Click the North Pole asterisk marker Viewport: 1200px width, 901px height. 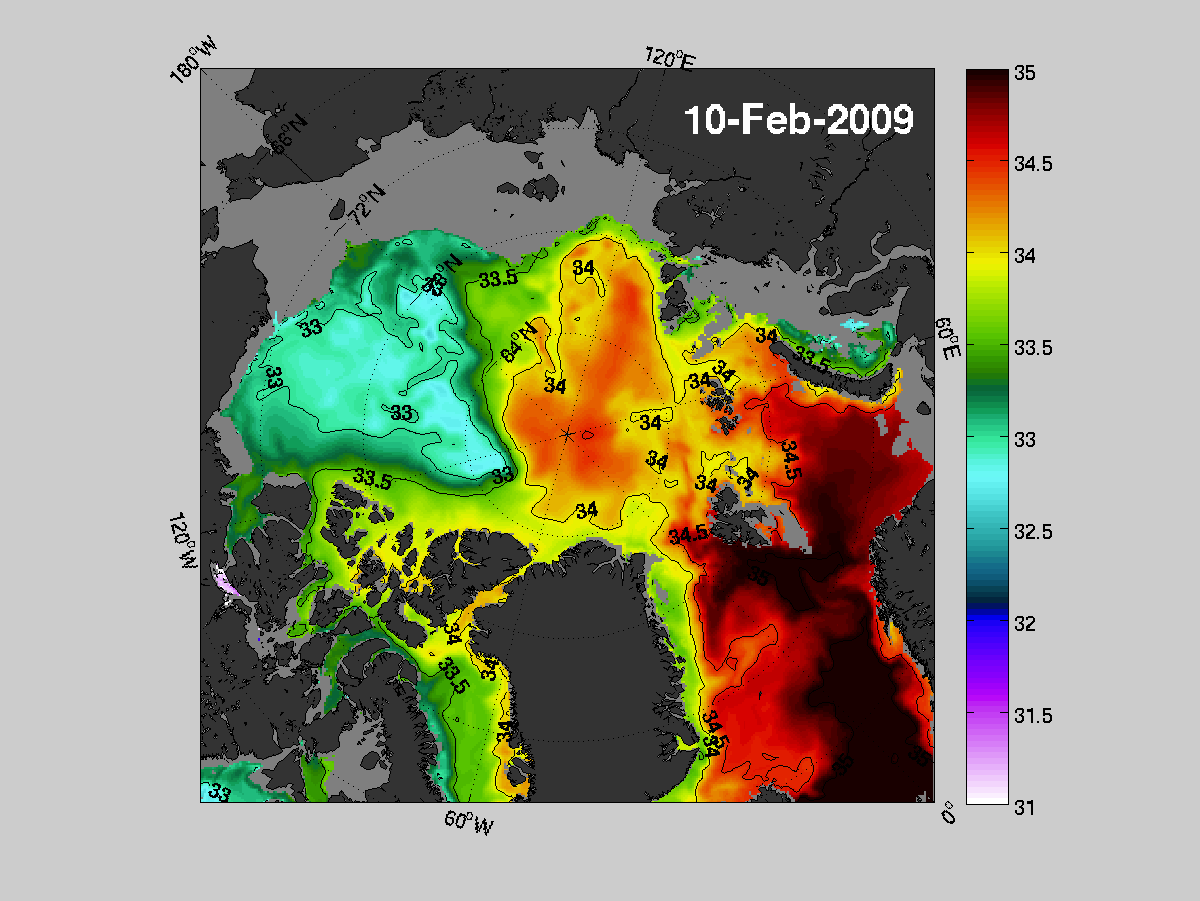[567, 435]
